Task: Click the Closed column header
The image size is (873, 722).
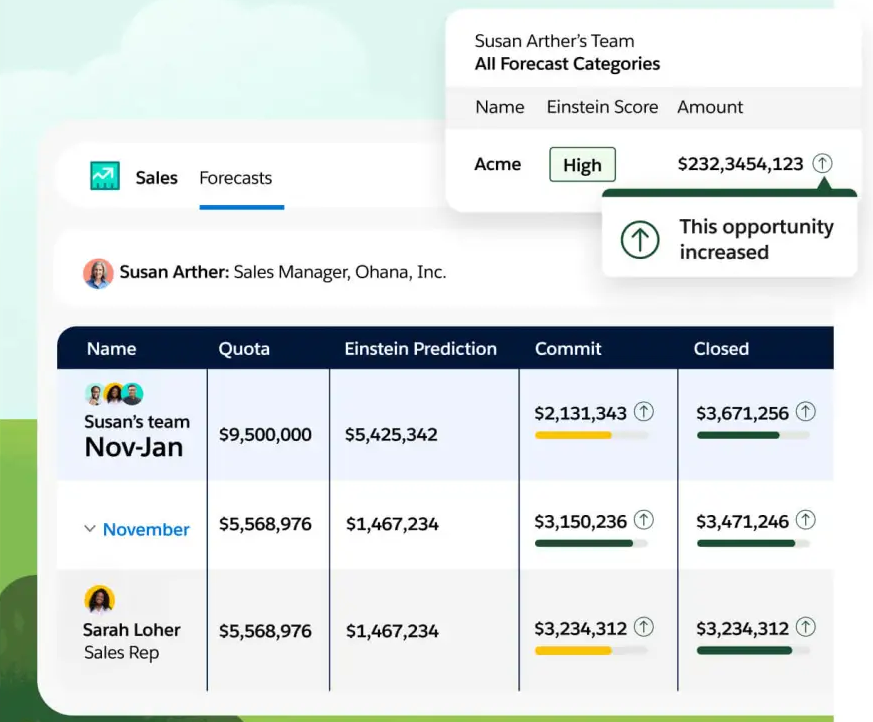Action: [x=721, y=348]
